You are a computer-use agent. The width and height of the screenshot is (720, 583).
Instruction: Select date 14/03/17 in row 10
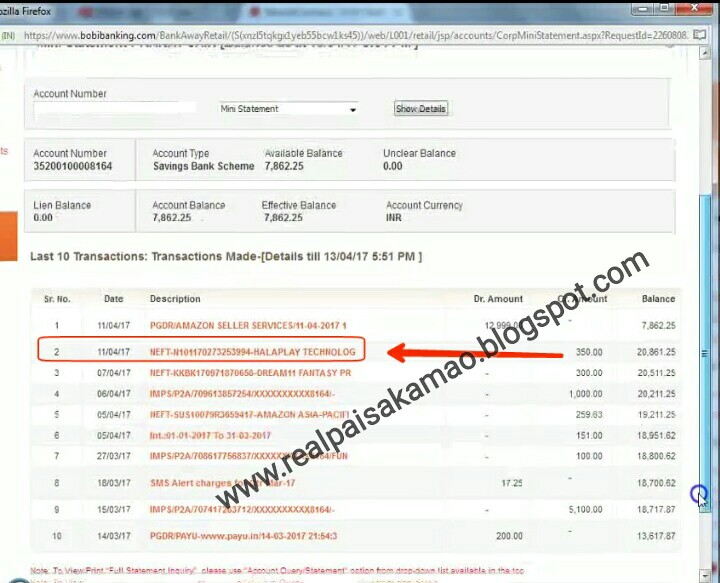[x=114, y=536]
